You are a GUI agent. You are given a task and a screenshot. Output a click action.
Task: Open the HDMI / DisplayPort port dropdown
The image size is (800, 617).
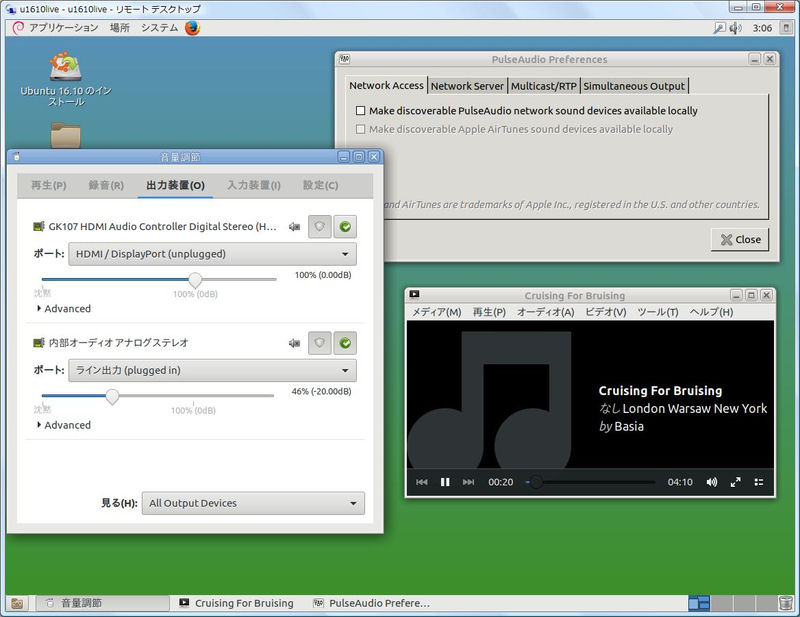(x=212, y=254)
